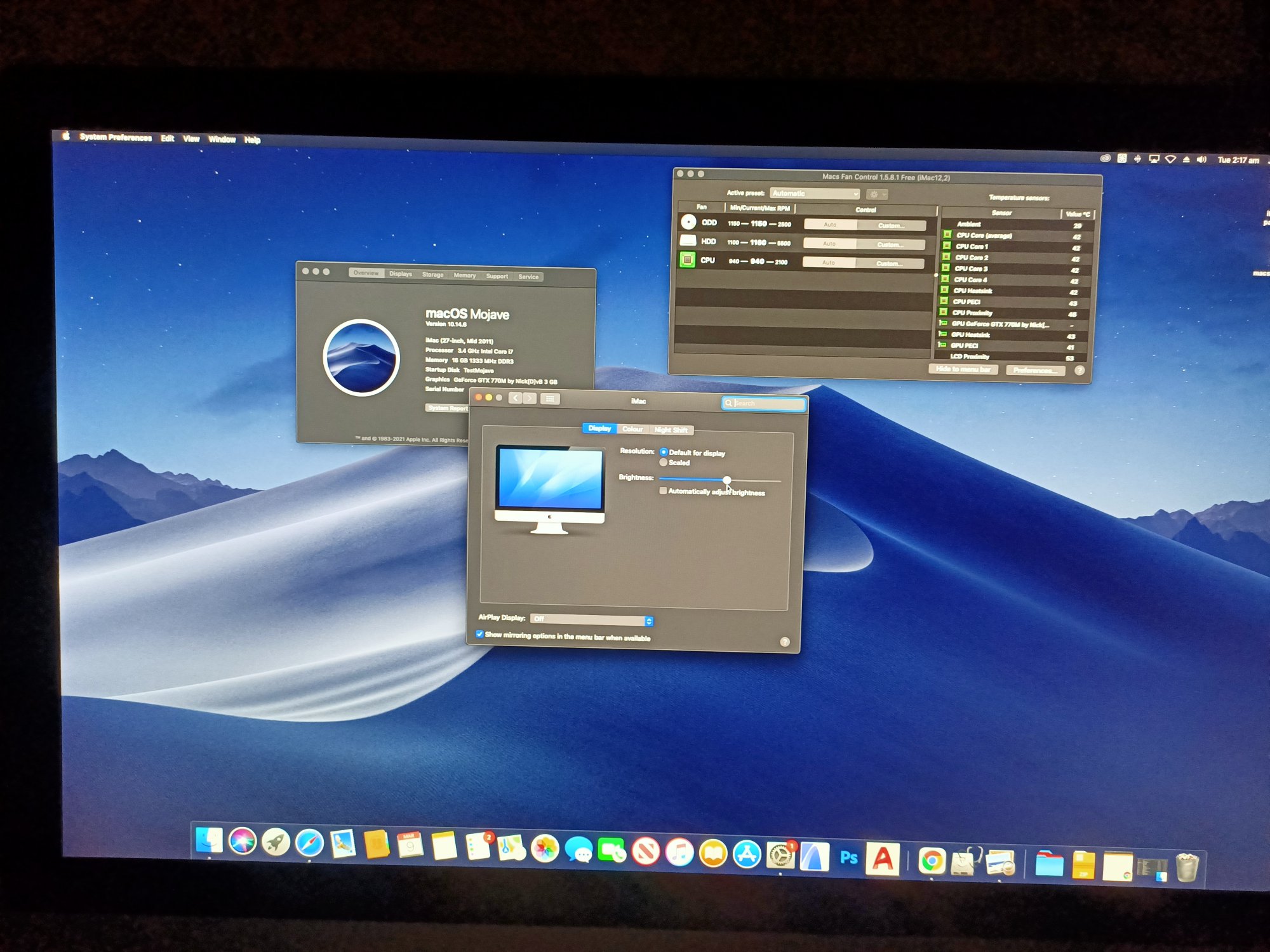Open the Trash in the Dock
Viewport: 1270px width, 952px height.
point(1186,867)
